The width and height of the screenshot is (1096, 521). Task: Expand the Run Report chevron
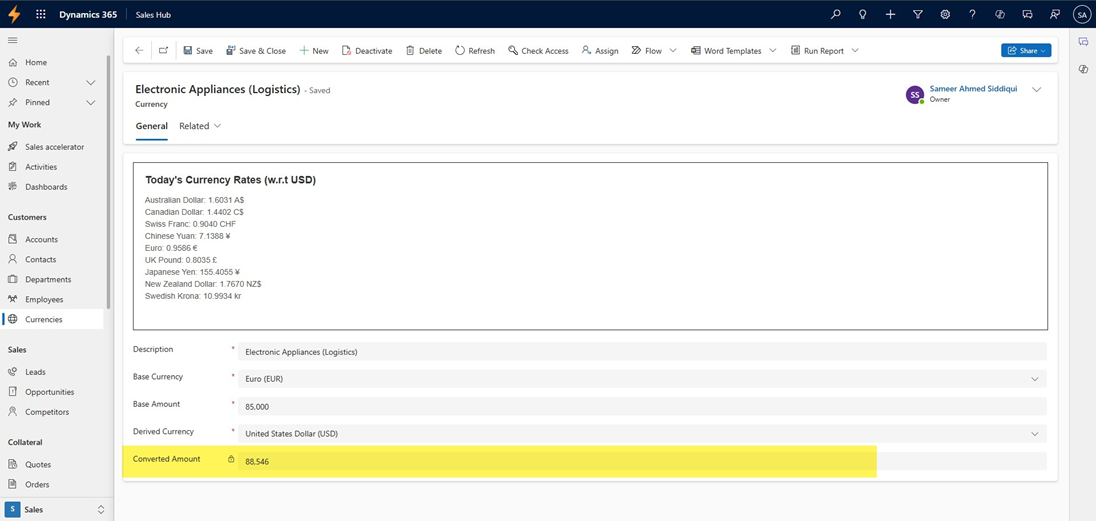(855, 50)
